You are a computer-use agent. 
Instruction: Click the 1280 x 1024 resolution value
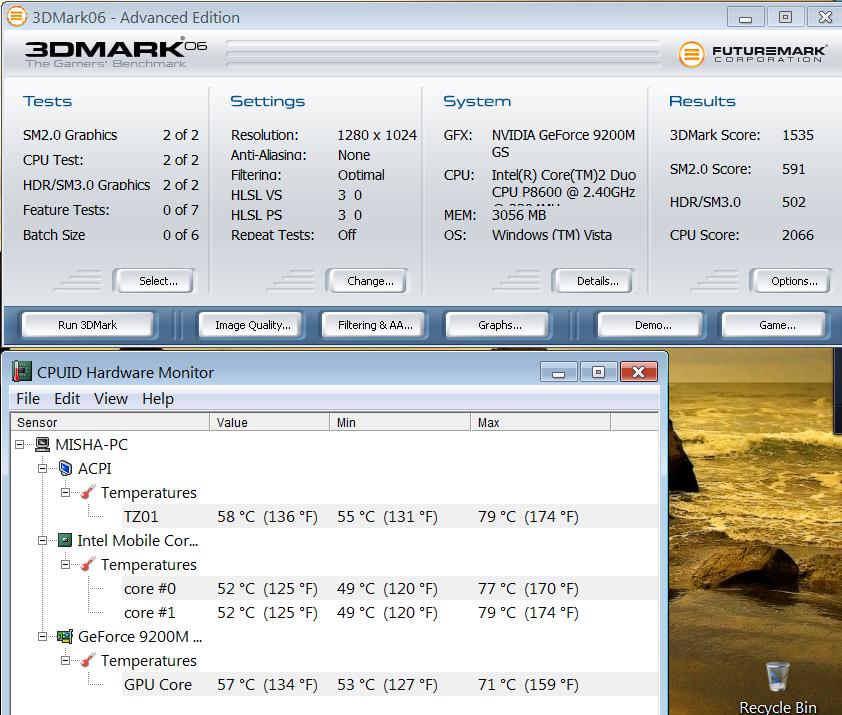(x=376, y=135)
